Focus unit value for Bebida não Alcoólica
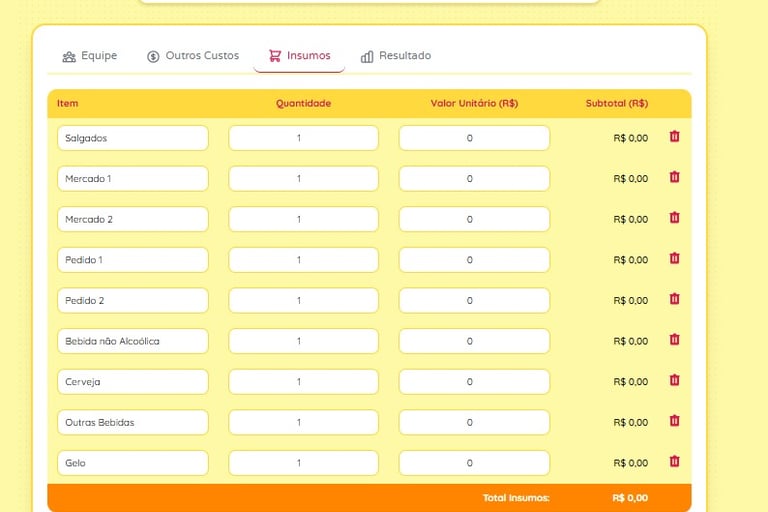This screenshot has width=768, height=512. pos(474,341)
